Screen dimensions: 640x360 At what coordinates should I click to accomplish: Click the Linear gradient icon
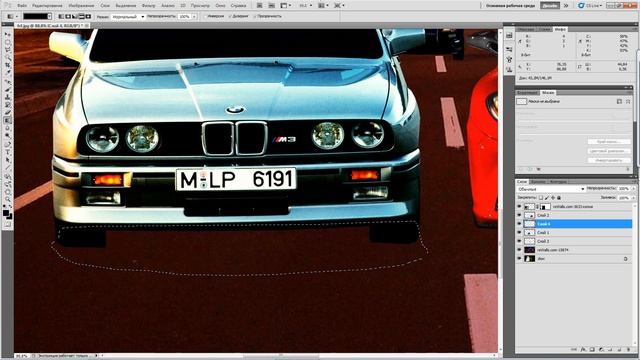(61, 16)
